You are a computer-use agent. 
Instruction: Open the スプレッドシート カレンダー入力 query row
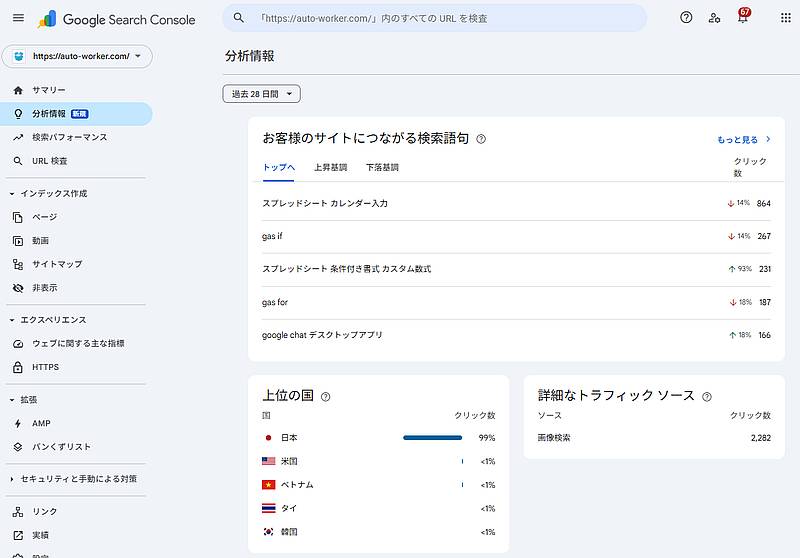[516, 204]
